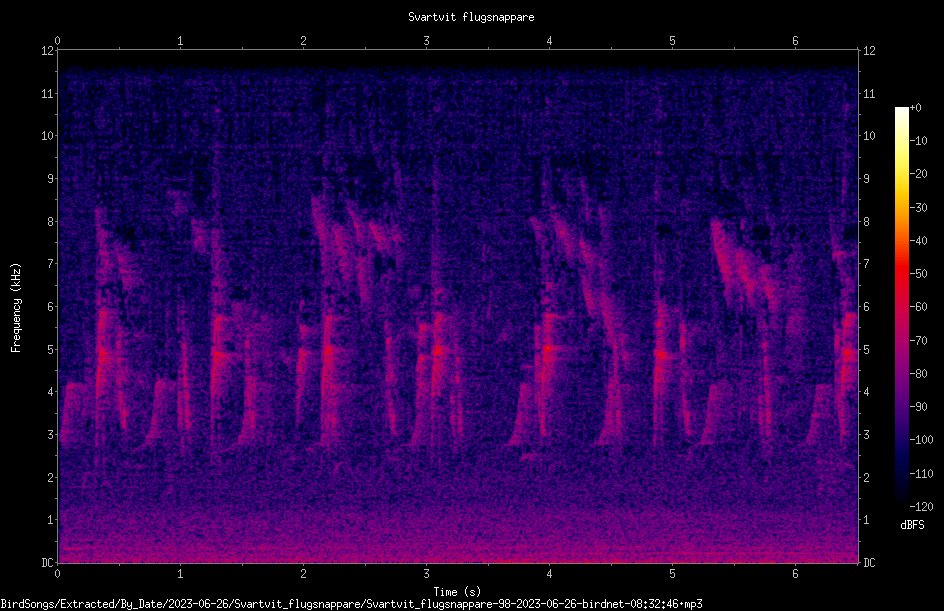Click the '7' tick on left frequency axis
944x611 pixels.
point(50,264)
